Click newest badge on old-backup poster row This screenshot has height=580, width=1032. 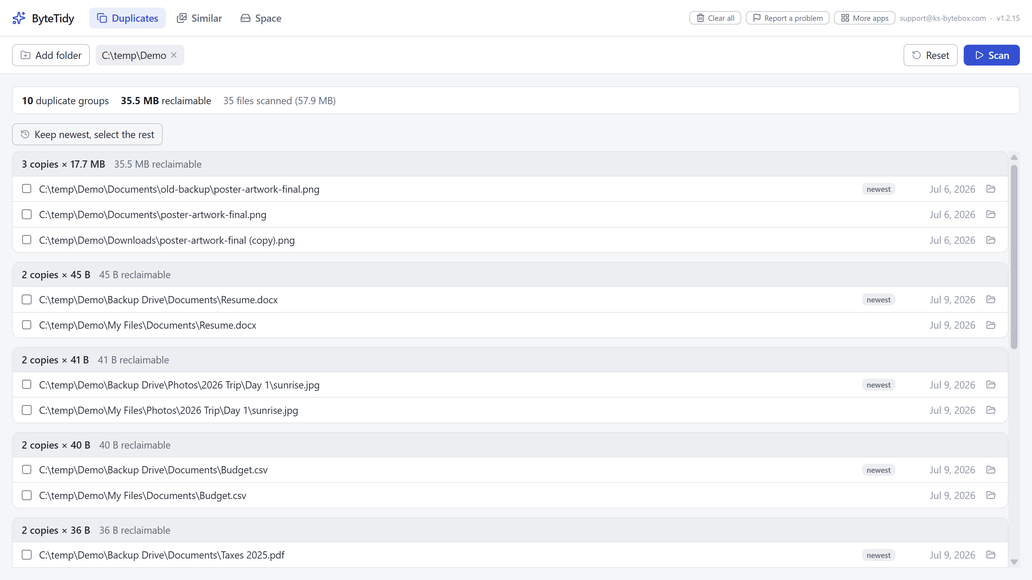click(x=878, y=189)
